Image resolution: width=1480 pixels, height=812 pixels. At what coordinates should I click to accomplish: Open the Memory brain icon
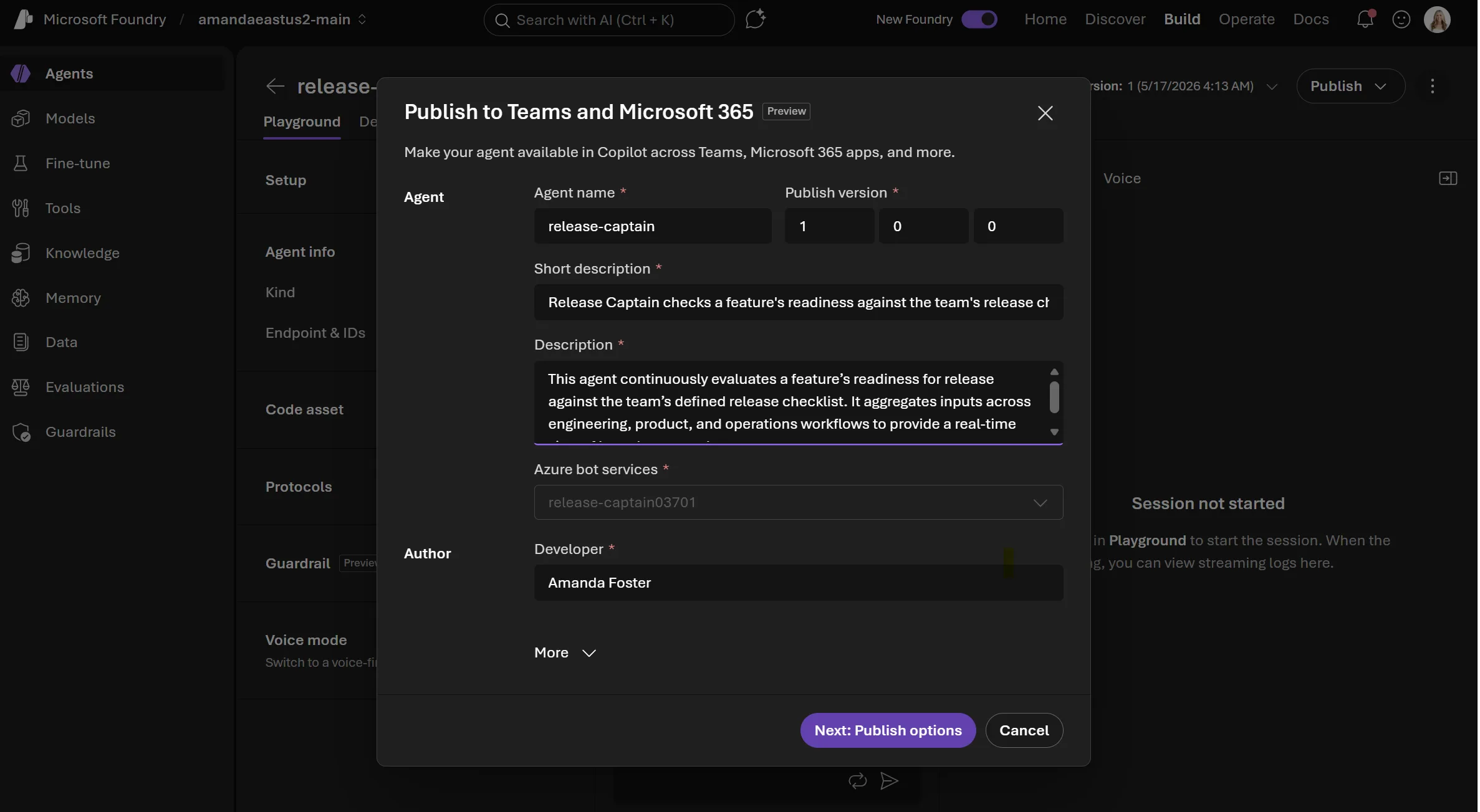(21, 298)
